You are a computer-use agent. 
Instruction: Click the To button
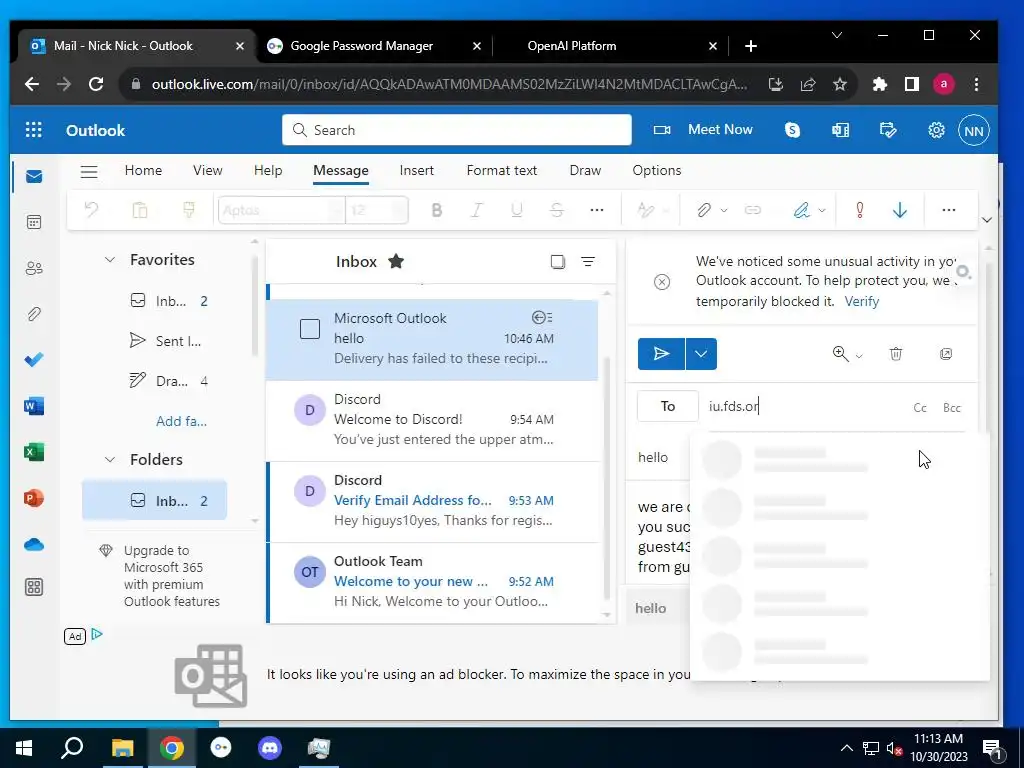pyautogui.click(x=667, y=406)
